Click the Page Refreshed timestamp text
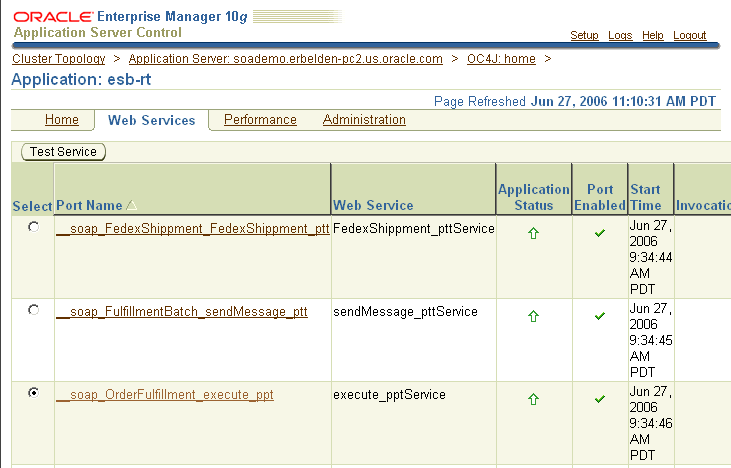 [x=574, y=102]
